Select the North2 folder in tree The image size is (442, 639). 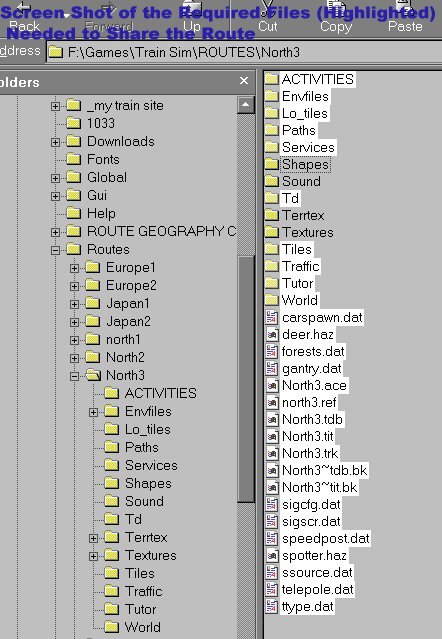click(125, 357)
